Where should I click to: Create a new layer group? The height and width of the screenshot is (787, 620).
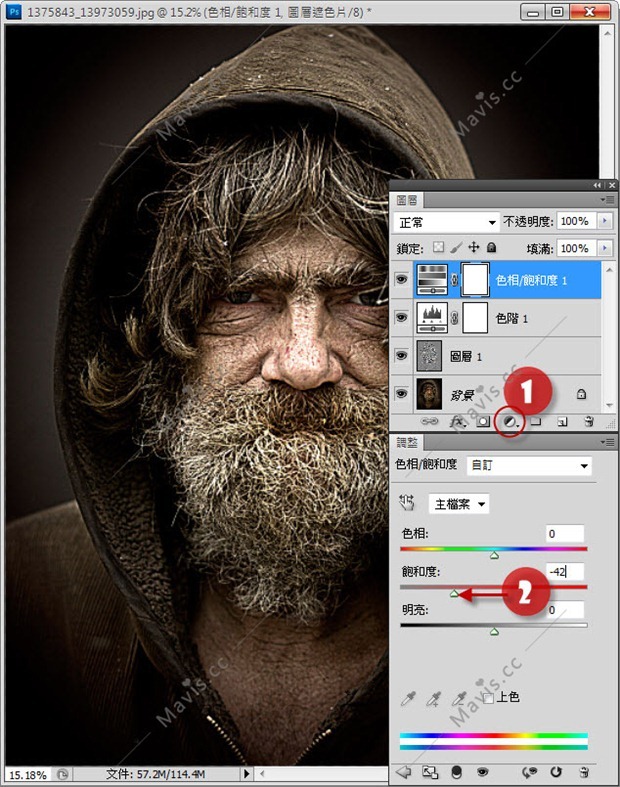click(536, 422)
